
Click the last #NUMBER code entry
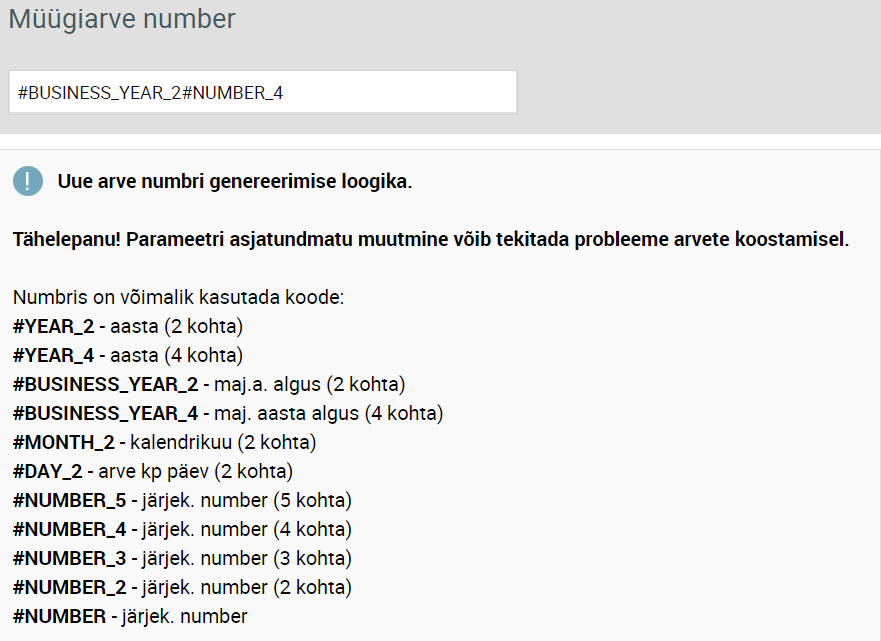tap(60, 617)
